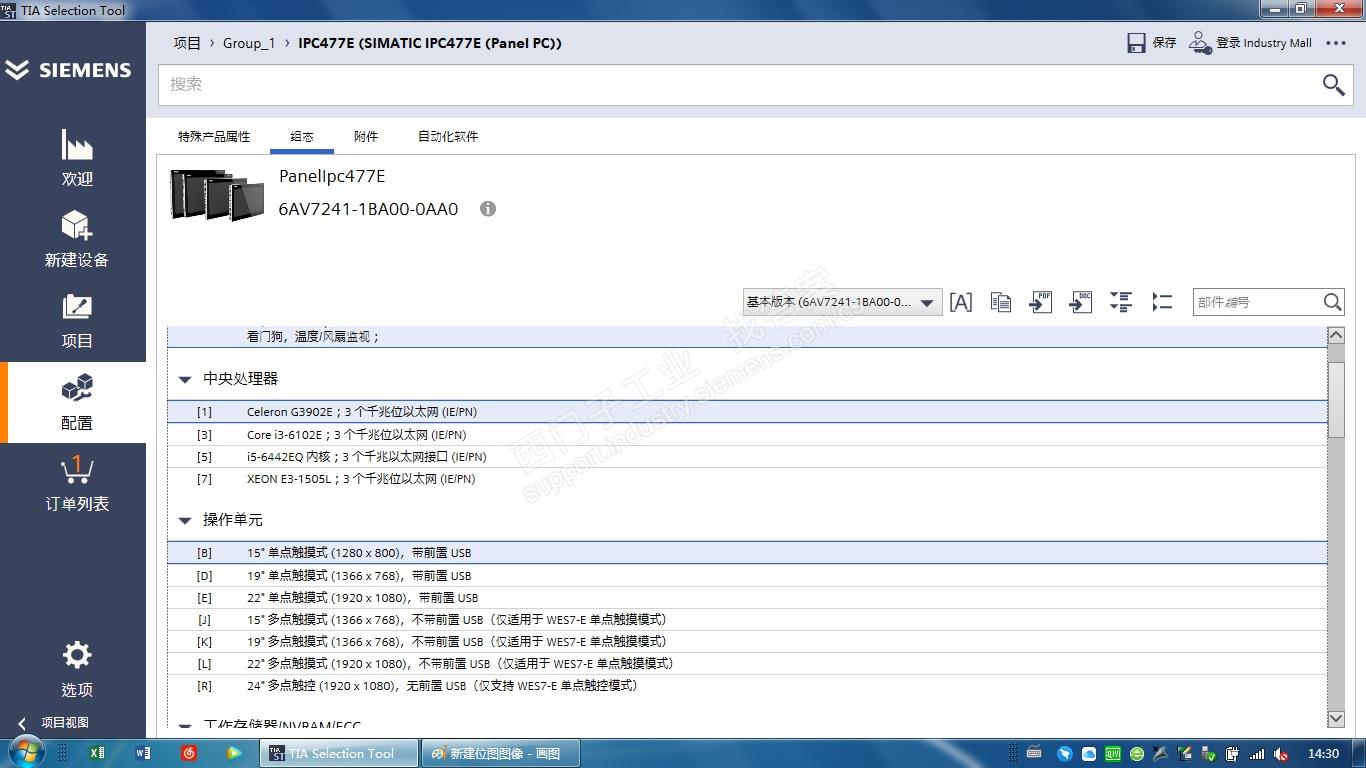This screenshot has height=768, width=1366.
Task: Go to Group_1 in the breadcrumb
Action: coord(249,43)
